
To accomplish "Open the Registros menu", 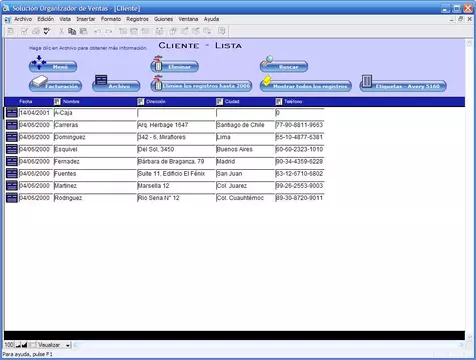I will 137,19.
